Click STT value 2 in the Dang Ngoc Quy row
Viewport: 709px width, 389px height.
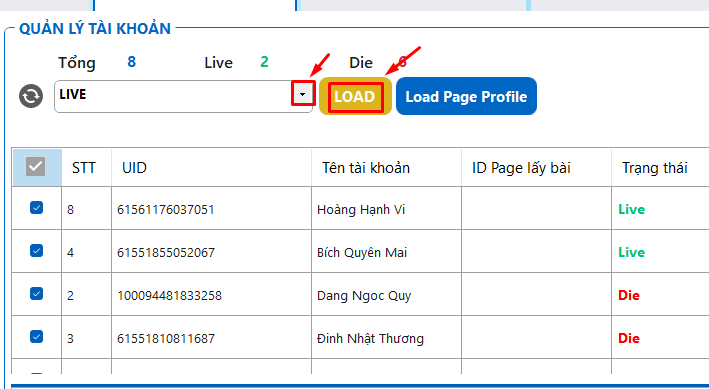pyautogui.click(x=70, y=296)
